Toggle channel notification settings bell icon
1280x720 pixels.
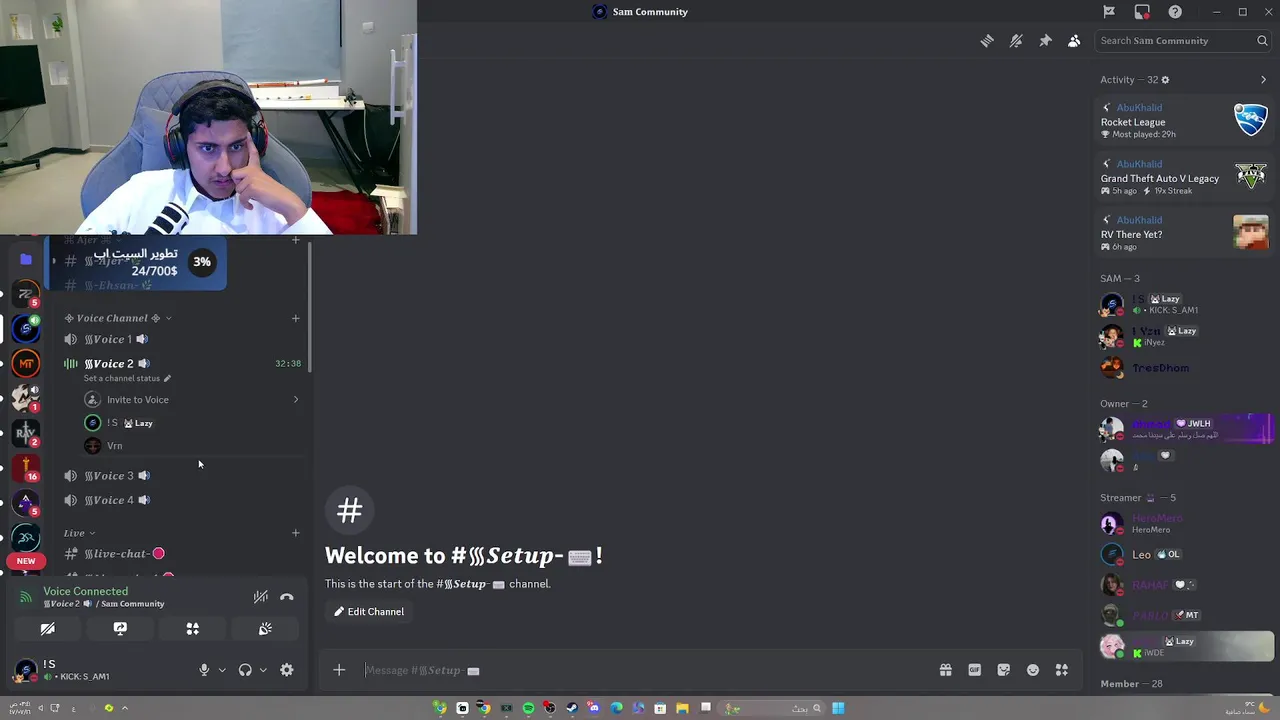point(1016,41)
